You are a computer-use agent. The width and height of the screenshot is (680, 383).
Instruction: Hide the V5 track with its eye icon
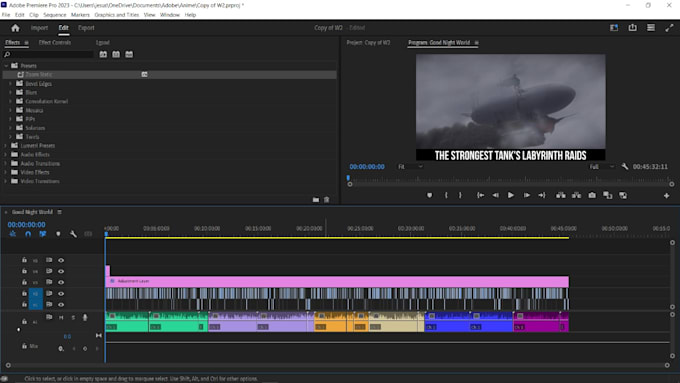pyautogui.click(x=61, y=260)
